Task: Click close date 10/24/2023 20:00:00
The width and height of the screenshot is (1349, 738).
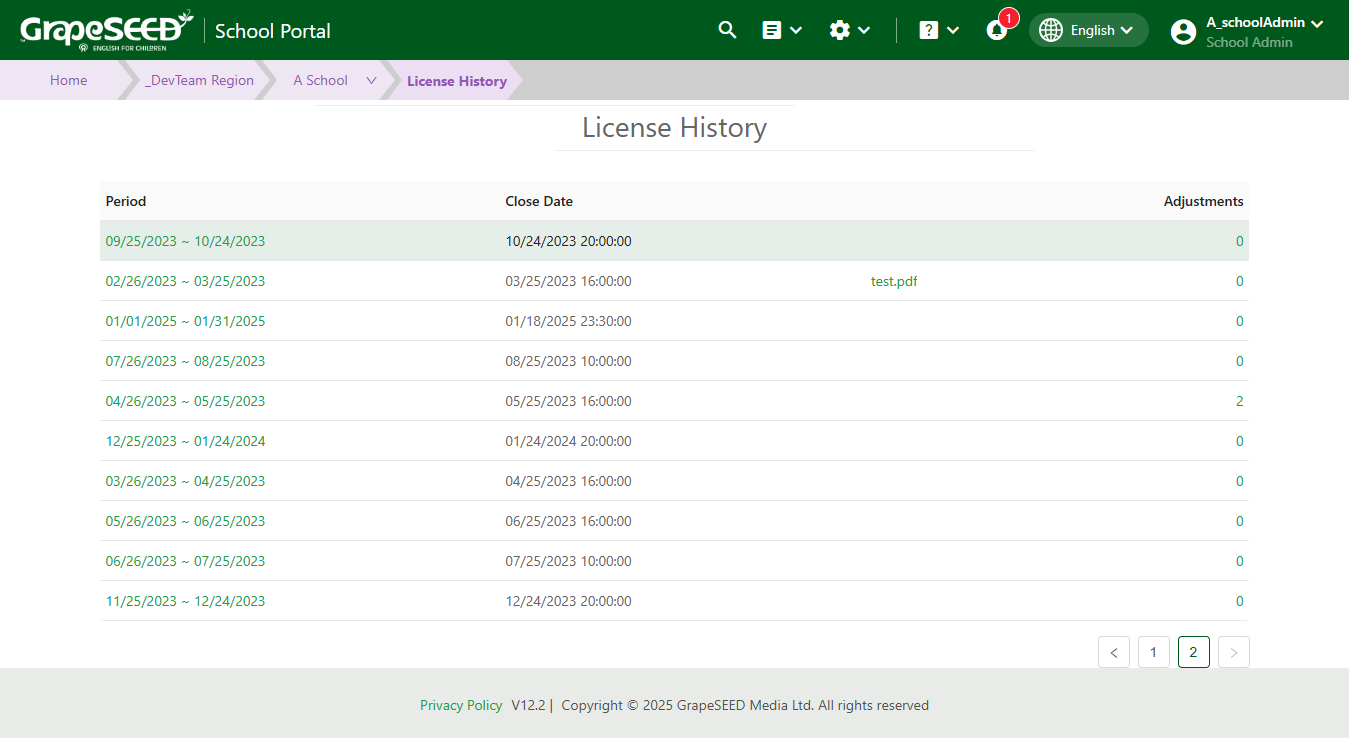Action: [x=568, y=241]
